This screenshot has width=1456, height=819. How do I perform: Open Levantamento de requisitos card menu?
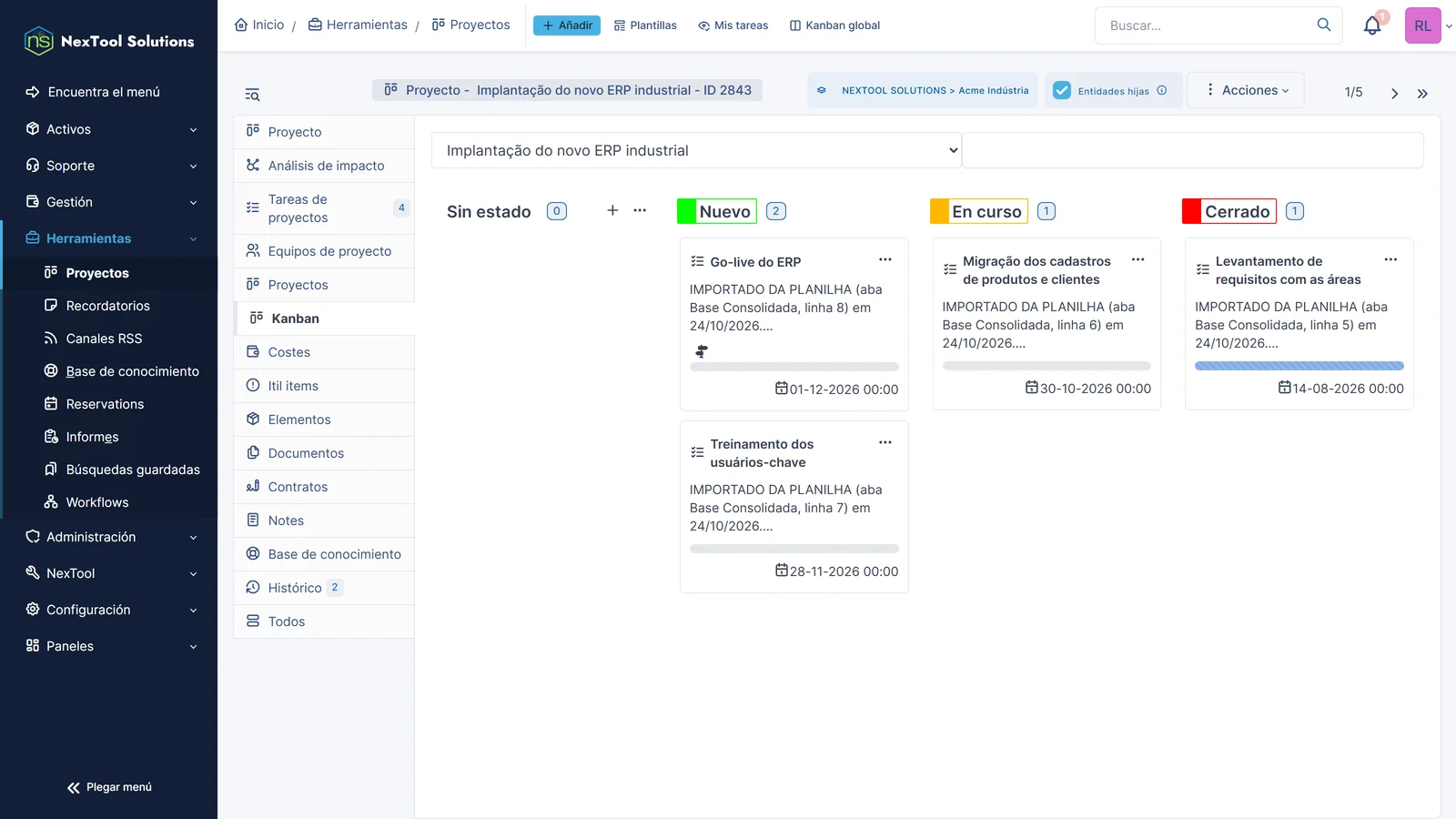(1390, 259)
